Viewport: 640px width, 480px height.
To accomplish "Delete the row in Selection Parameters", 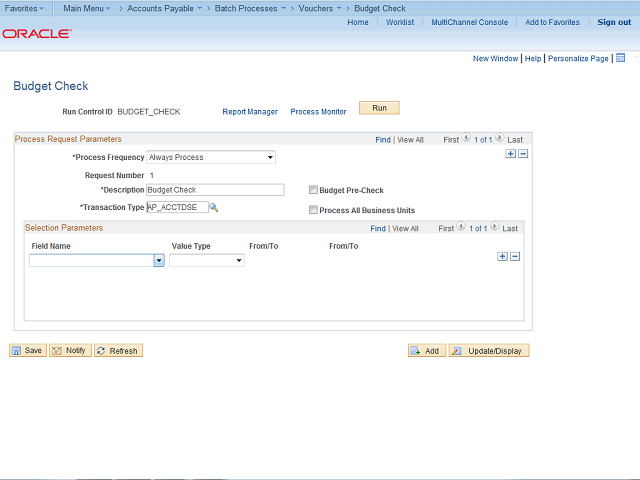I will (515, 257).
